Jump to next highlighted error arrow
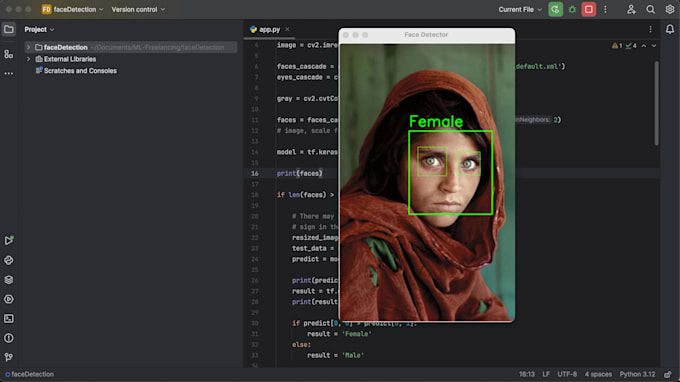Viewport: 680px width, 382px height. click(654, 46)
